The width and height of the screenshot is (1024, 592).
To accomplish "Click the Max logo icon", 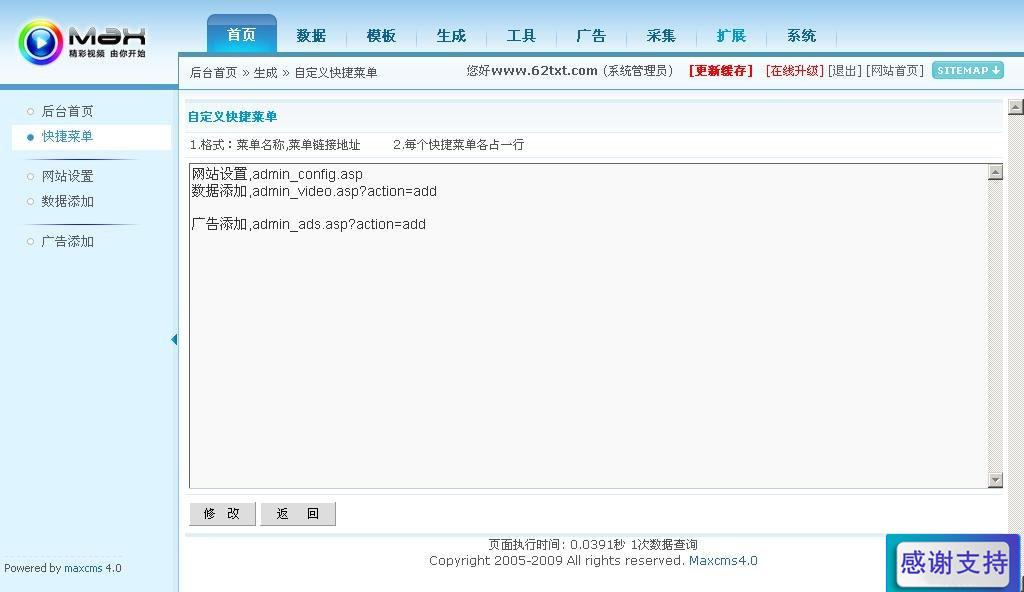I will (x=40, y=42).
